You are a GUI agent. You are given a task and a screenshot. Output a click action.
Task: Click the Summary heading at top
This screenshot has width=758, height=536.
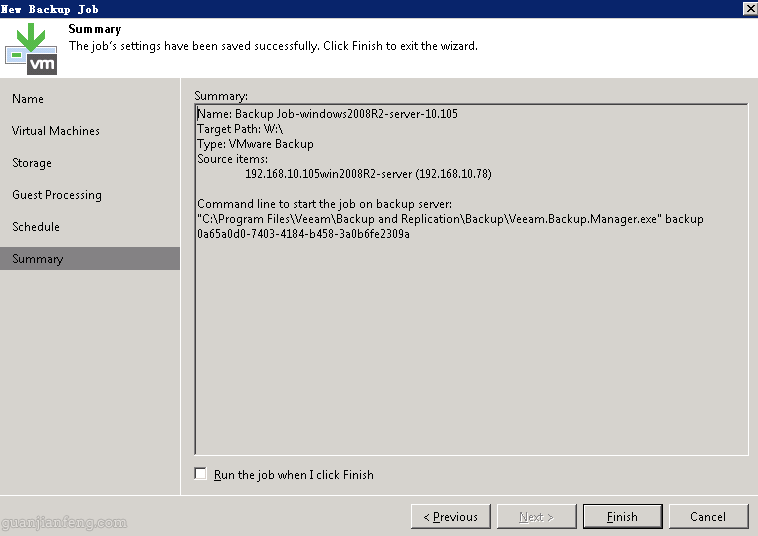(95, 29)
